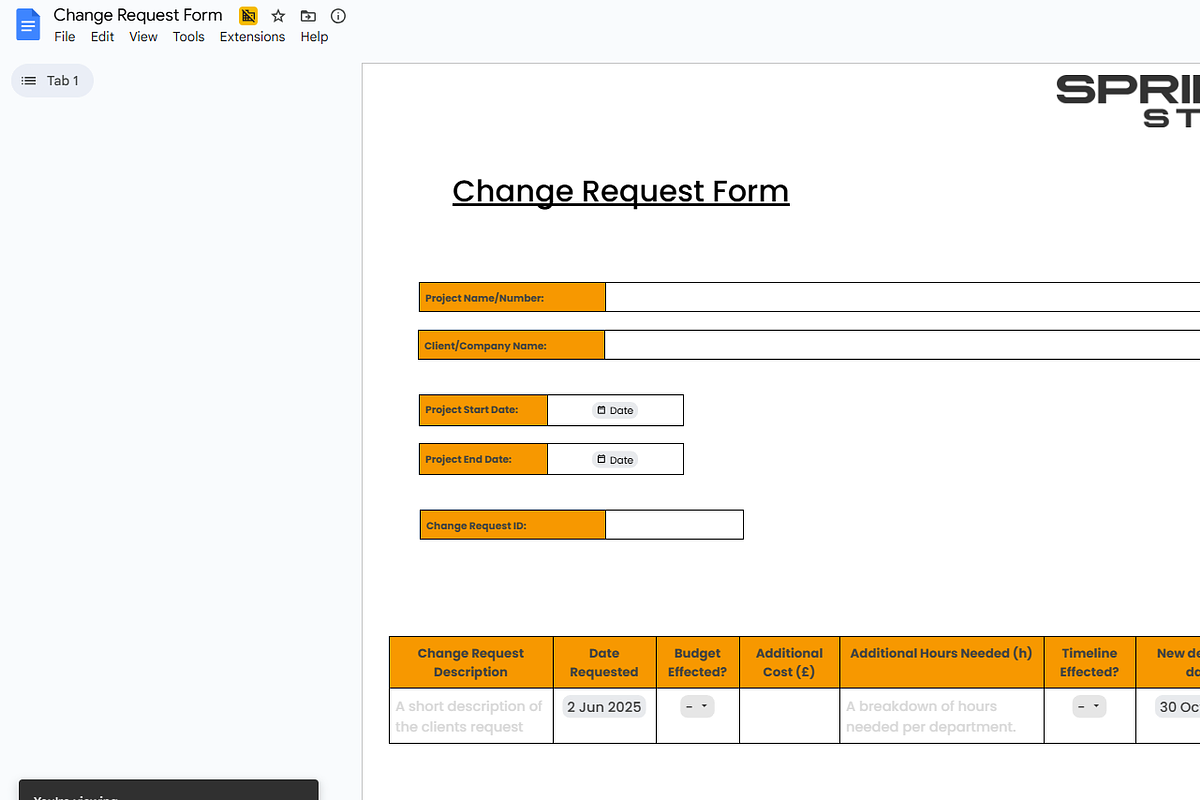Click the 'A breakdown of hours' placeholder cell
The height and width of the screenshot is (800, 1200).
[x=941, y=715]
